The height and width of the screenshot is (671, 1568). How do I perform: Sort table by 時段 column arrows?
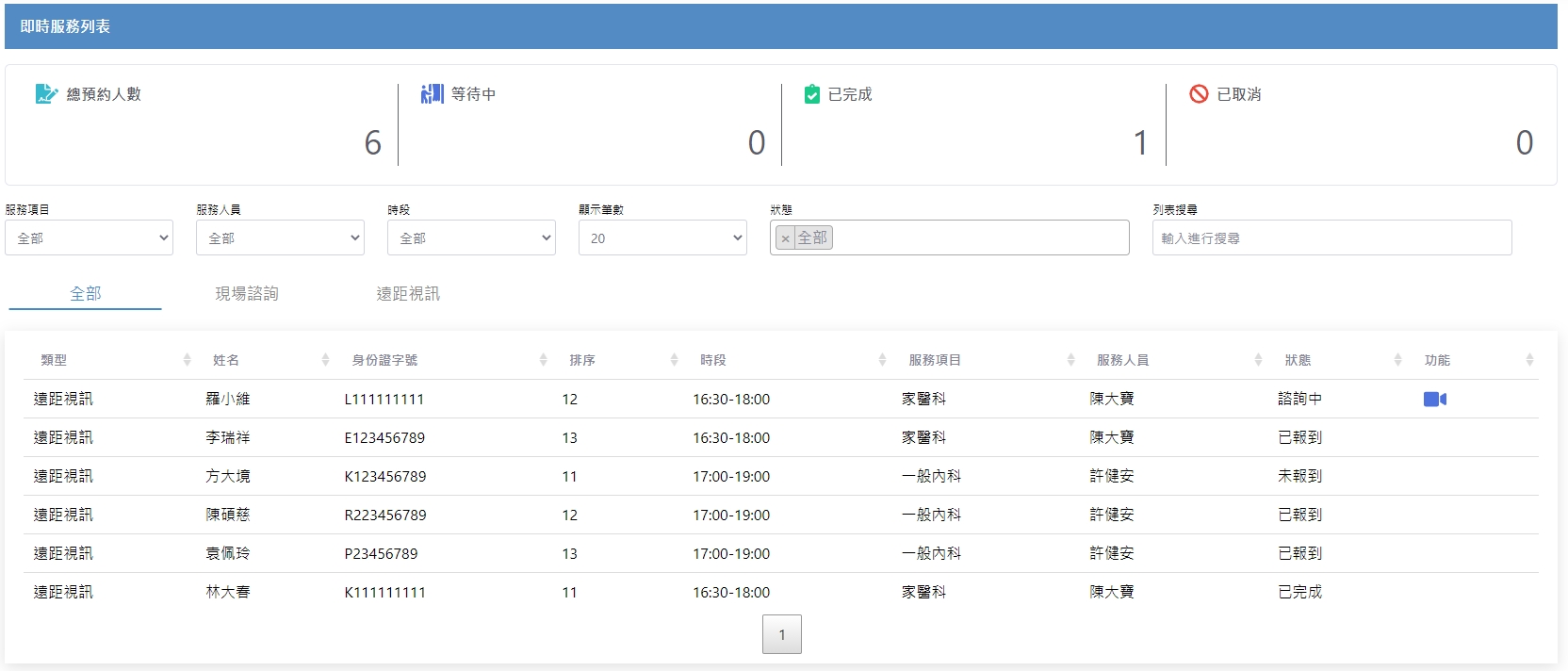(x=882, y=360)
